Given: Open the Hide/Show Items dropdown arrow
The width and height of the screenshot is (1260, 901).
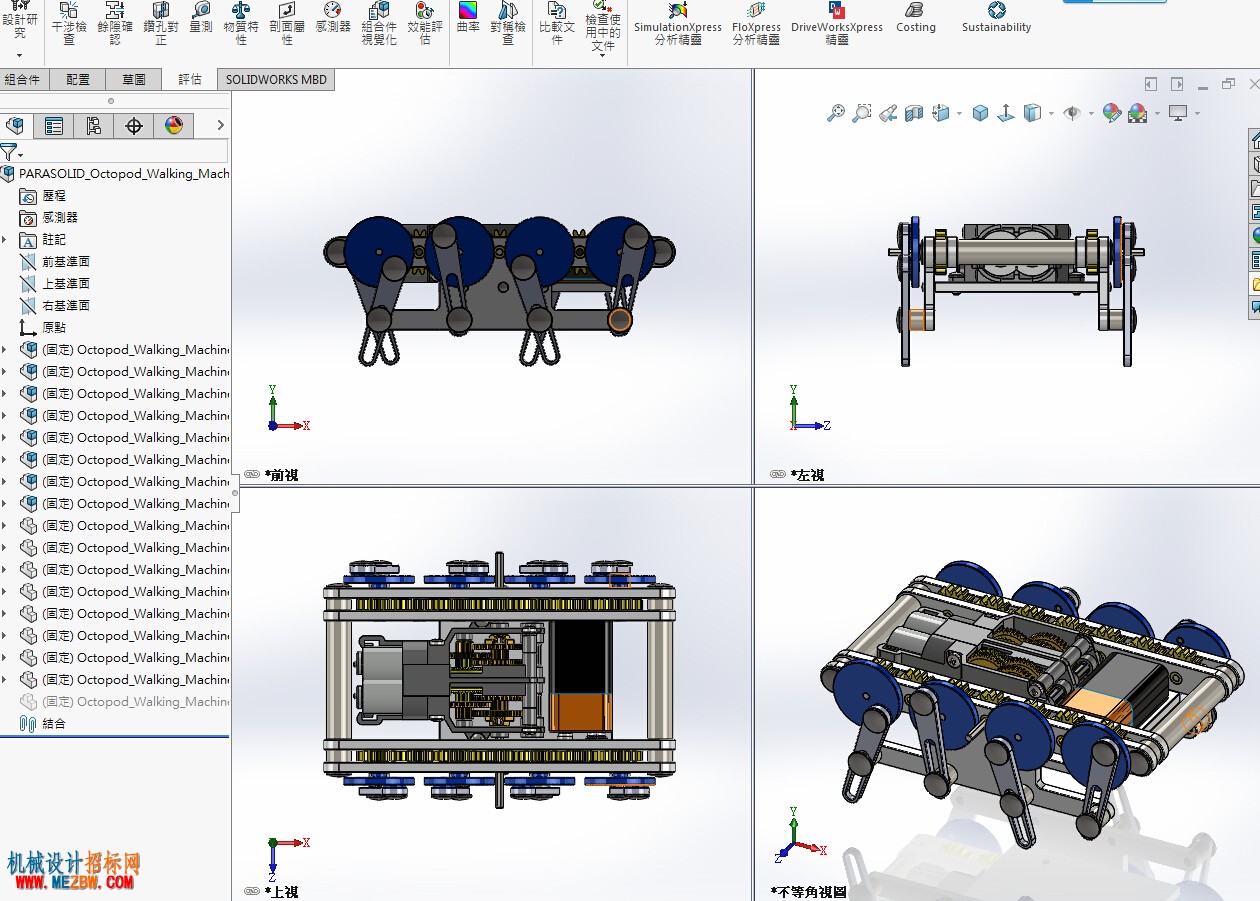Looking at the screenshot, I should click(1091, 114).
